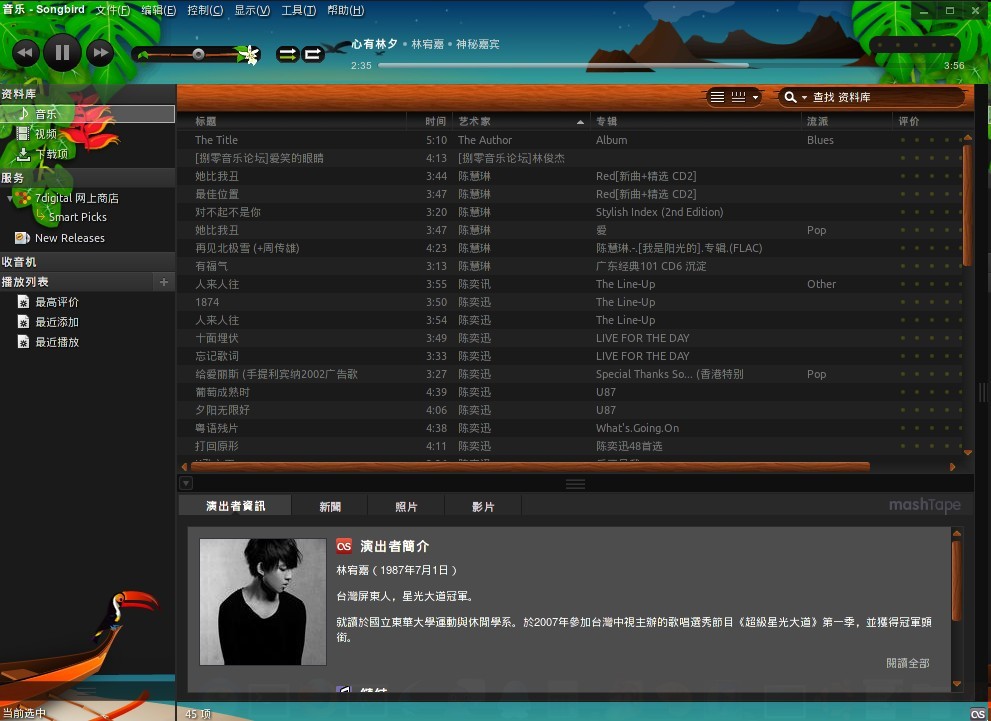The width and height of the screenshot is (991, 721).
Task: Open 最高评价 smart playlist
Action: 57,302
